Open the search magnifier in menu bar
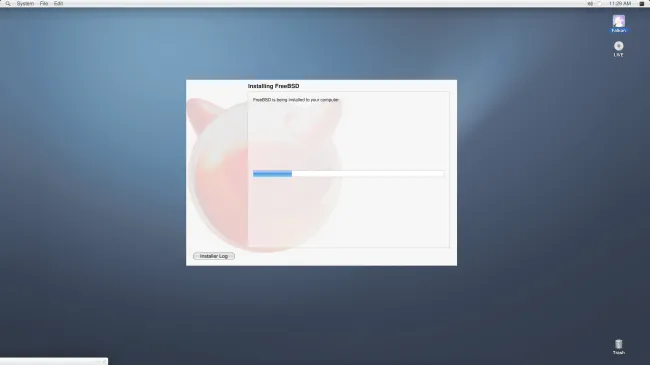This screenshot has height=365, width=650. (8, 3)
